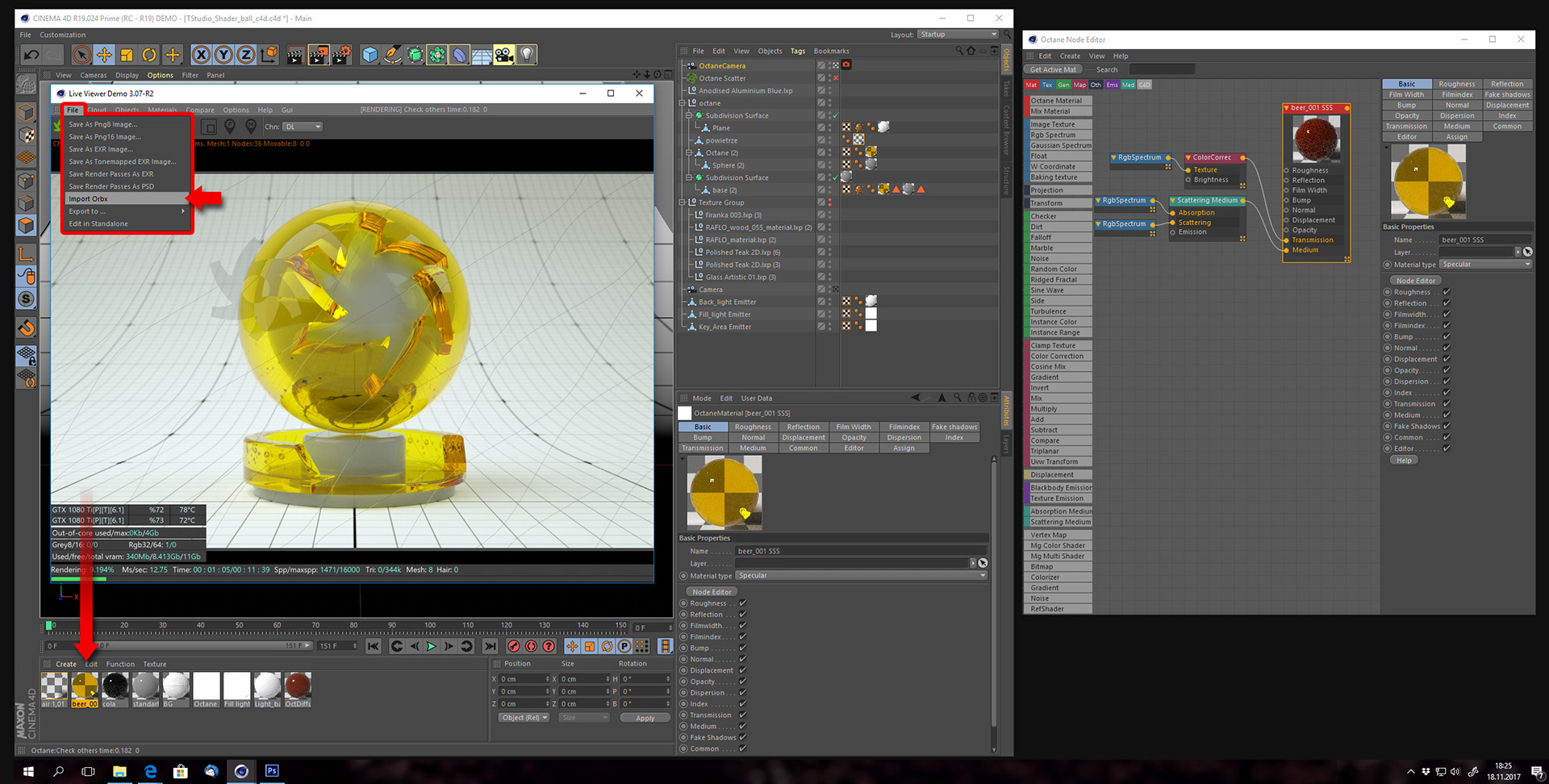Activate the Move tool in top toolbar

point(104,55)
